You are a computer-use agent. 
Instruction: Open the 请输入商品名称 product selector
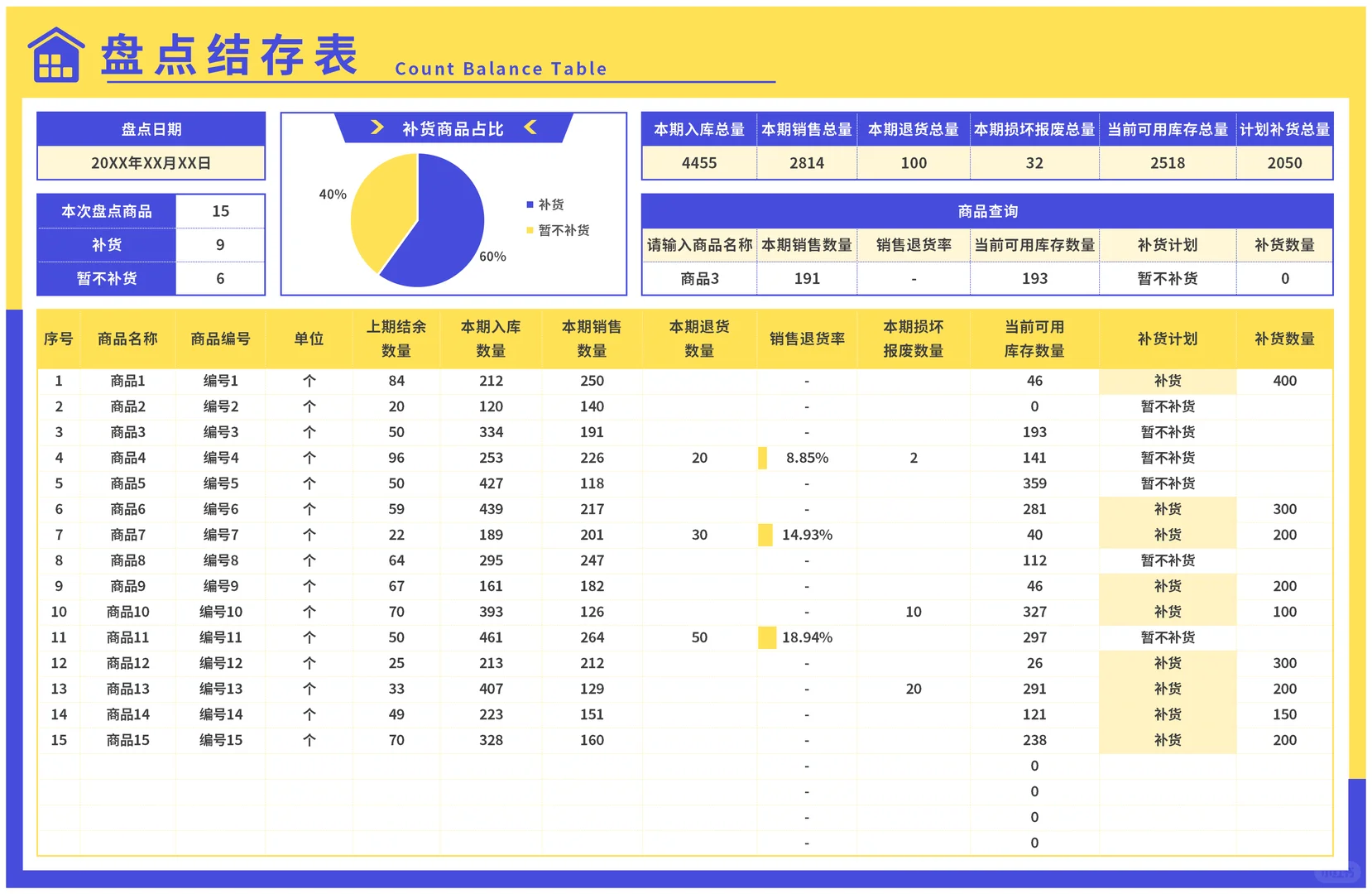coord(699,279)
